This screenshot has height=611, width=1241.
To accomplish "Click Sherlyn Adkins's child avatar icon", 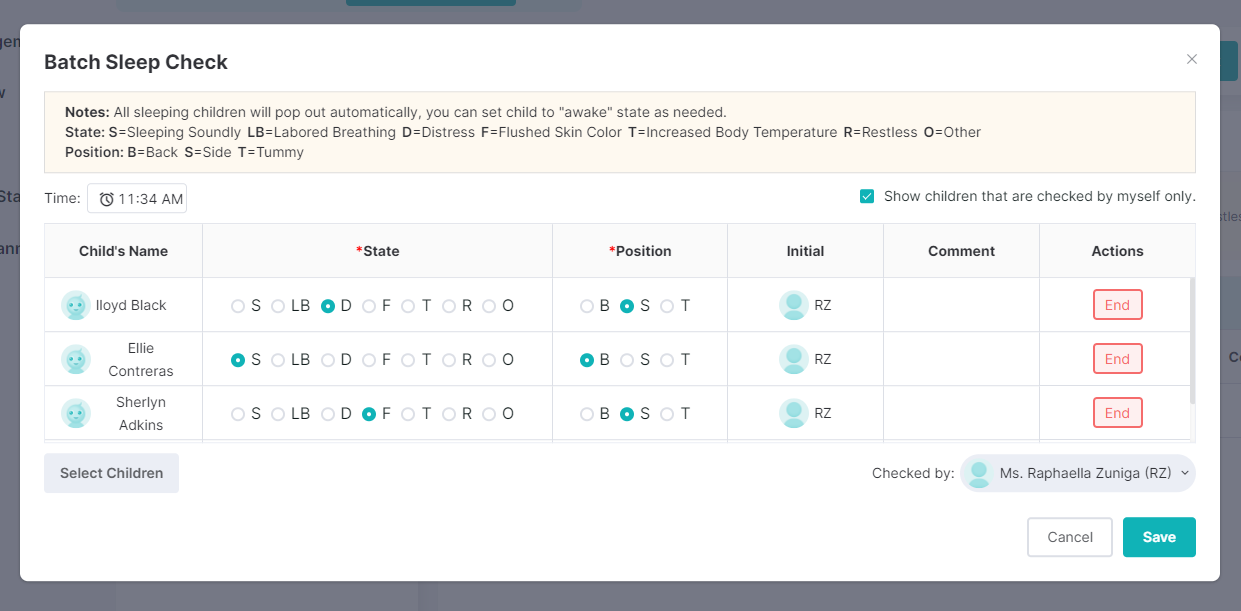I will (x=76, y=413).
